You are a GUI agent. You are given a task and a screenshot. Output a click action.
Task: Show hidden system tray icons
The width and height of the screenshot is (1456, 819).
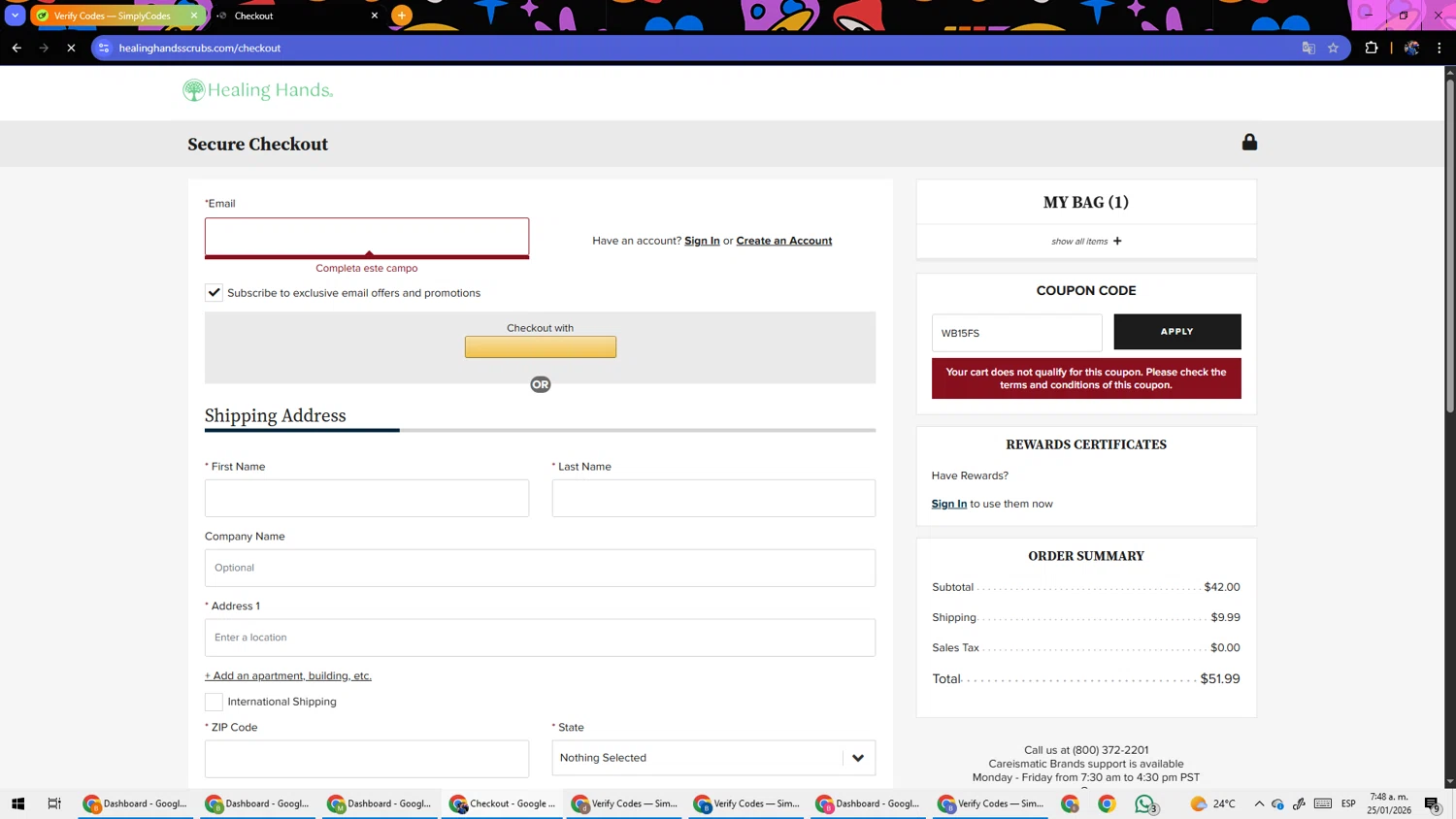pos(1259,803)
